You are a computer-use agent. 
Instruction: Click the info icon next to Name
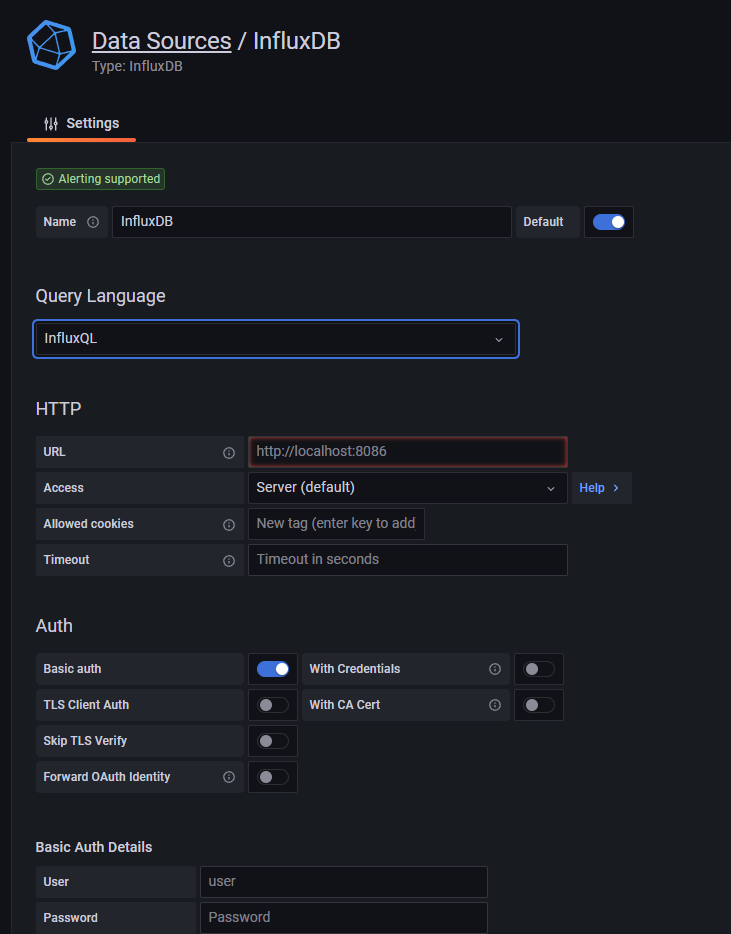(x=93, y=222)
